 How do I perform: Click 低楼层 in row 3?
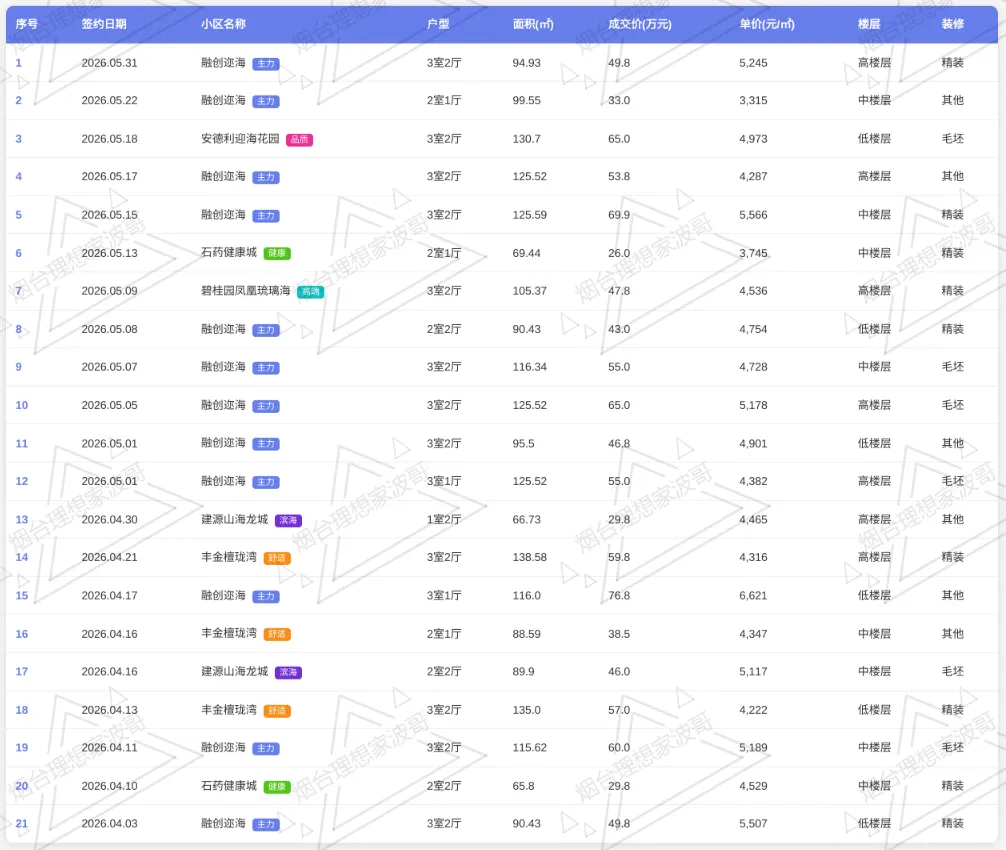click(874, 139)
